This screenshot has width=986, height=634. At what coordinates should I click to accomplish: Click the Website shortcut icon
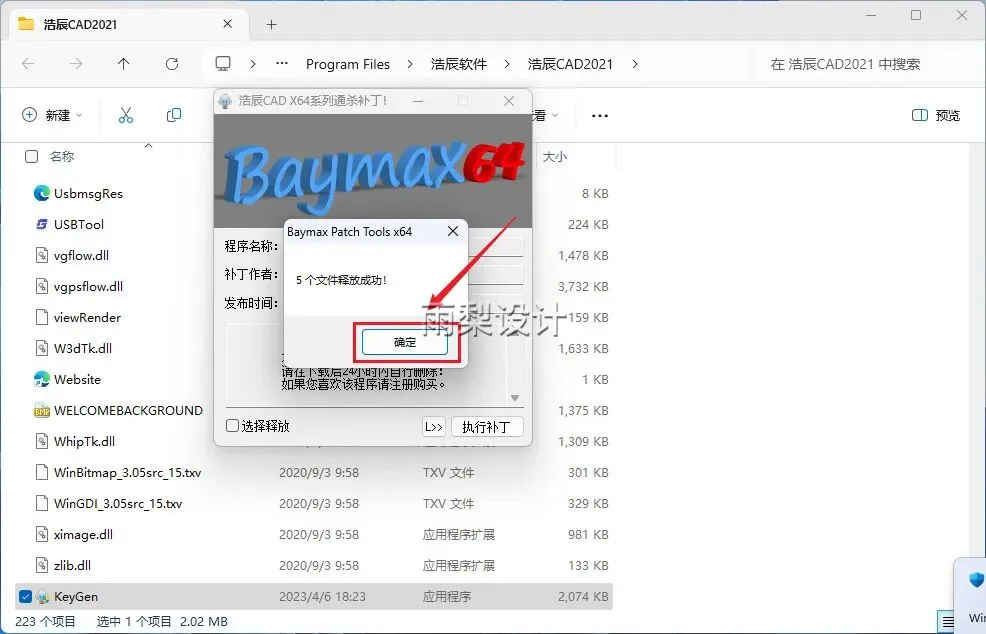[x=42, y=379]
